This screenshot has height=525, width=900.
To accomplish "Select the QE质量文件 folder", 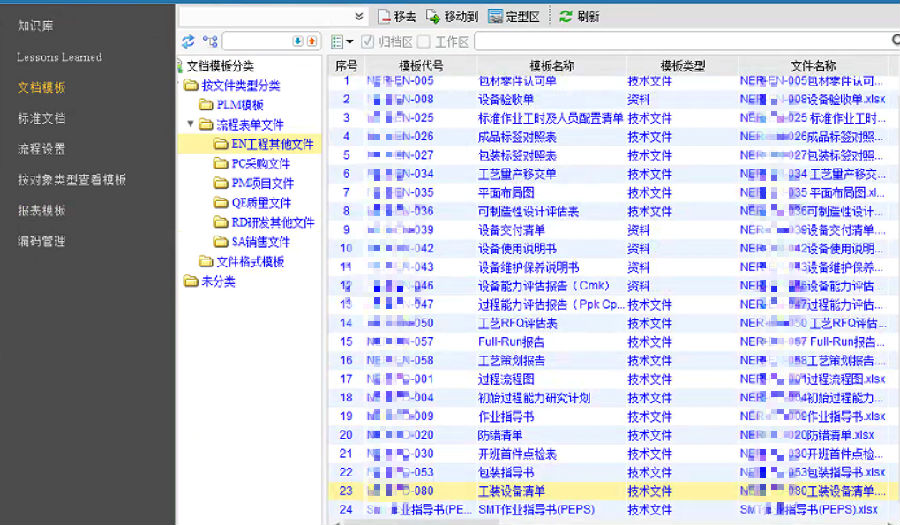I will (254, 203).
